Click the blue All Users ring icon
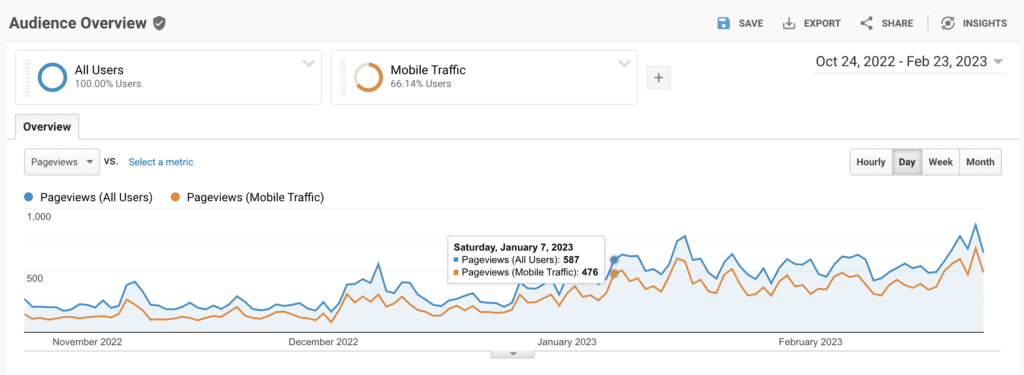1024x375 pixels. pos(52,77)
